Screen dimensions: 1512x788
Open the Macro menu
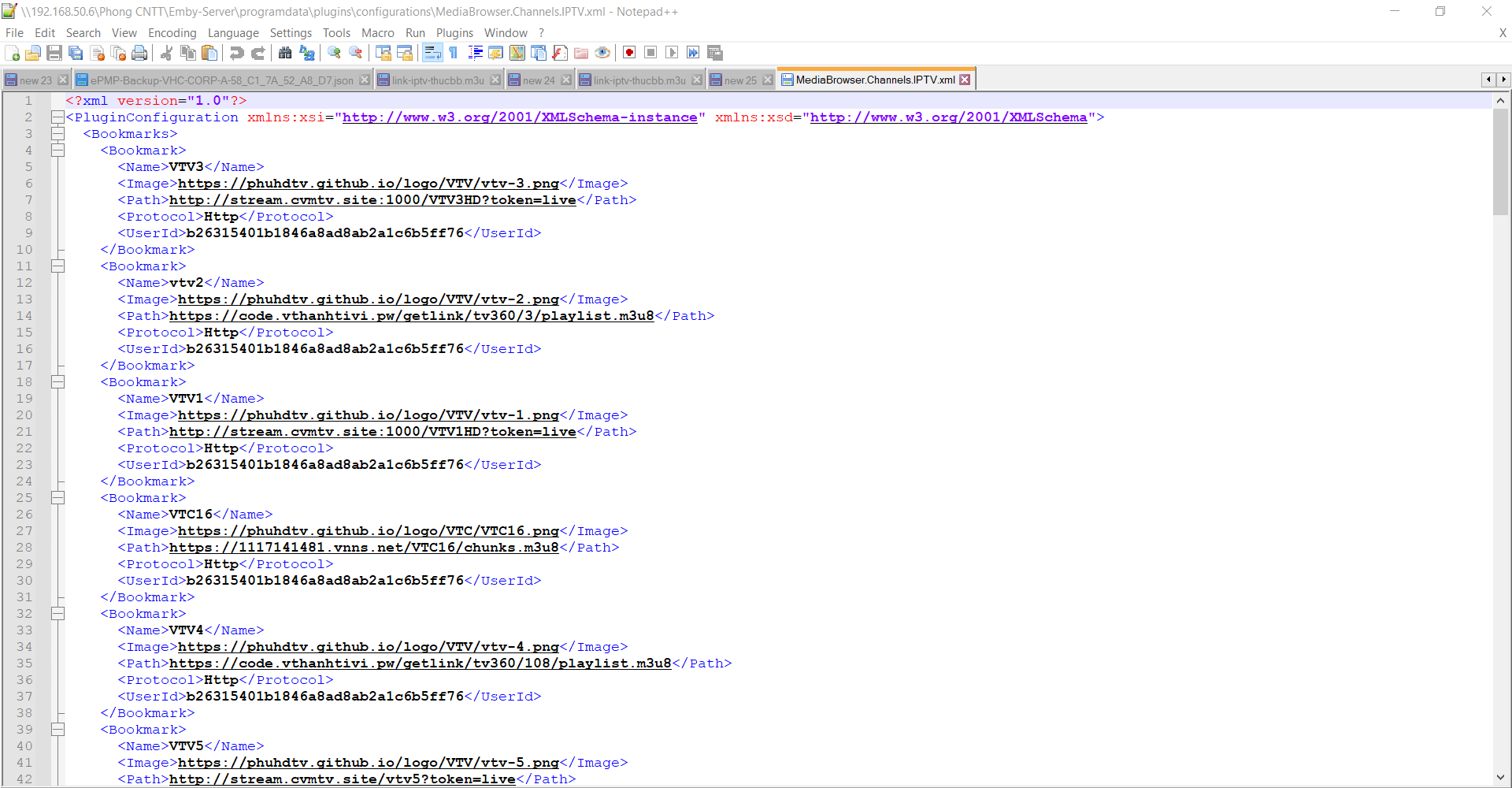(x=378, y=33)
